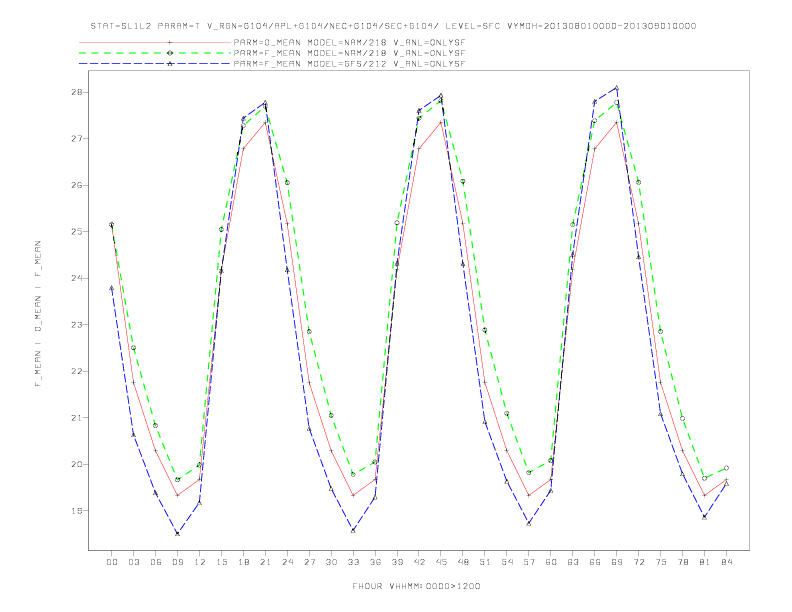Click the x-axis tick label 06
The height and width of the screenshot is (612, 792).
coord(156,562)
